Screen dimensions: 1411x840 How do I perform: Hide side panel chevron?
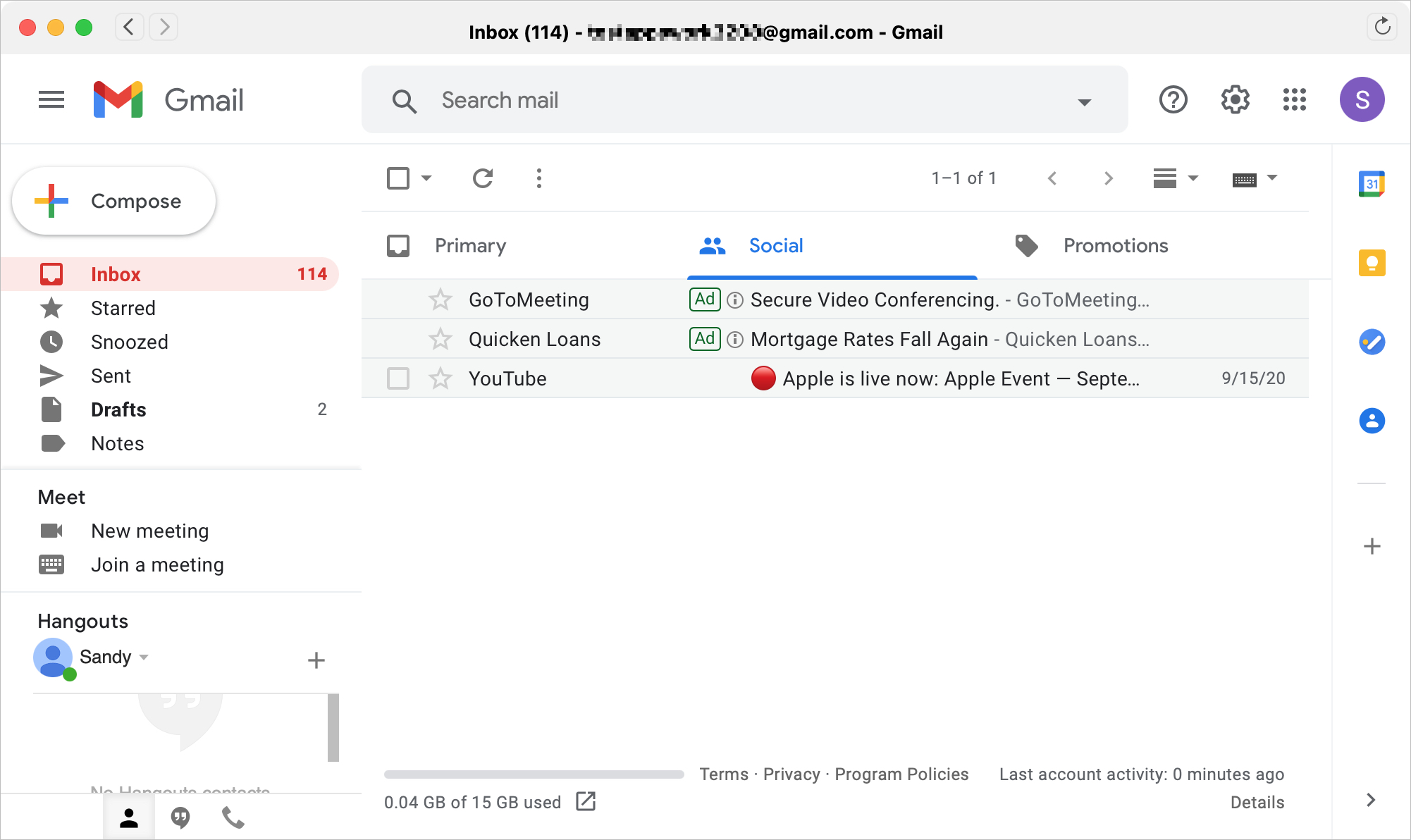tap(1371, 800)
